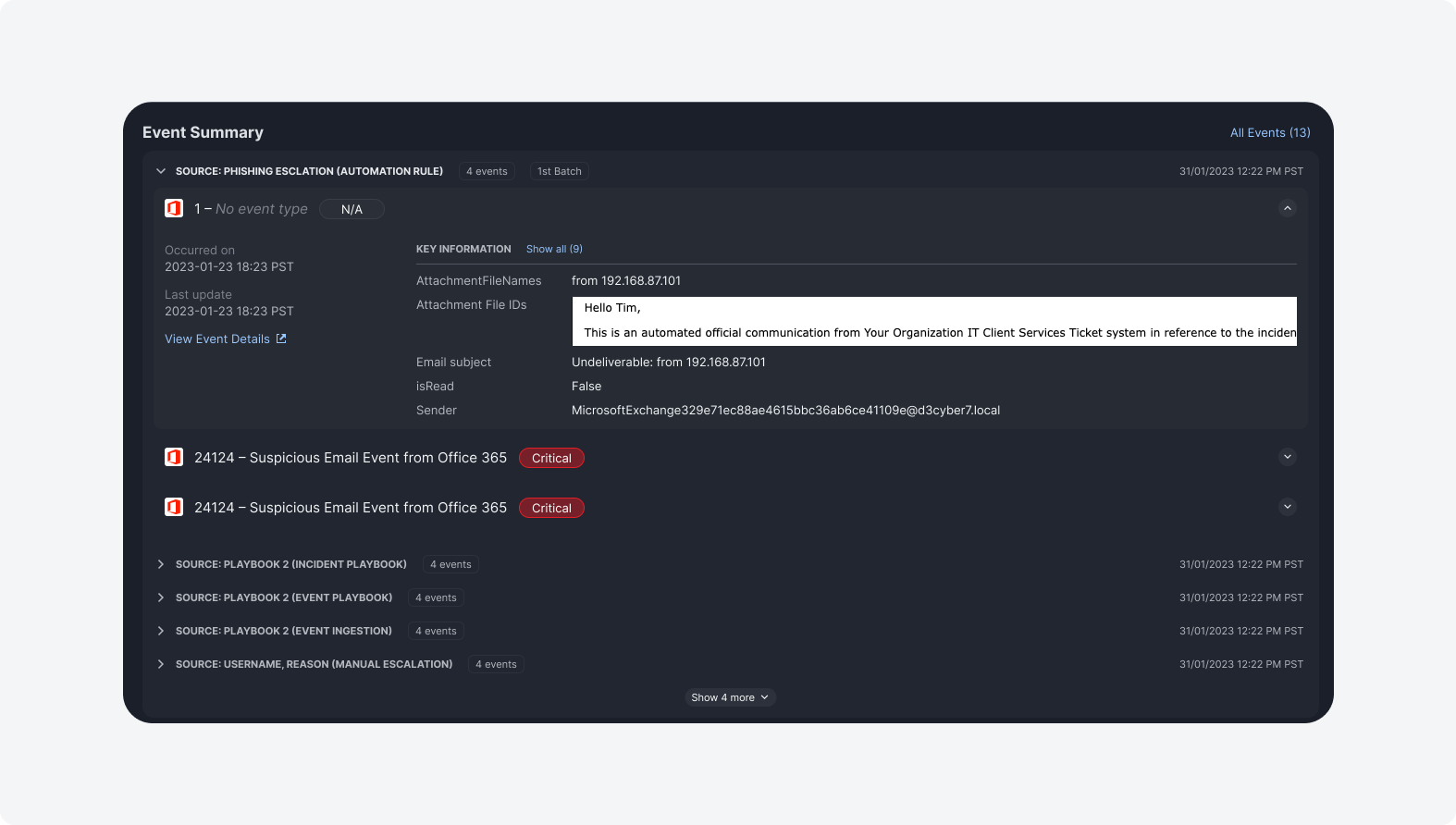Collapse the Phishing Esclation source group

pos(161,171)
